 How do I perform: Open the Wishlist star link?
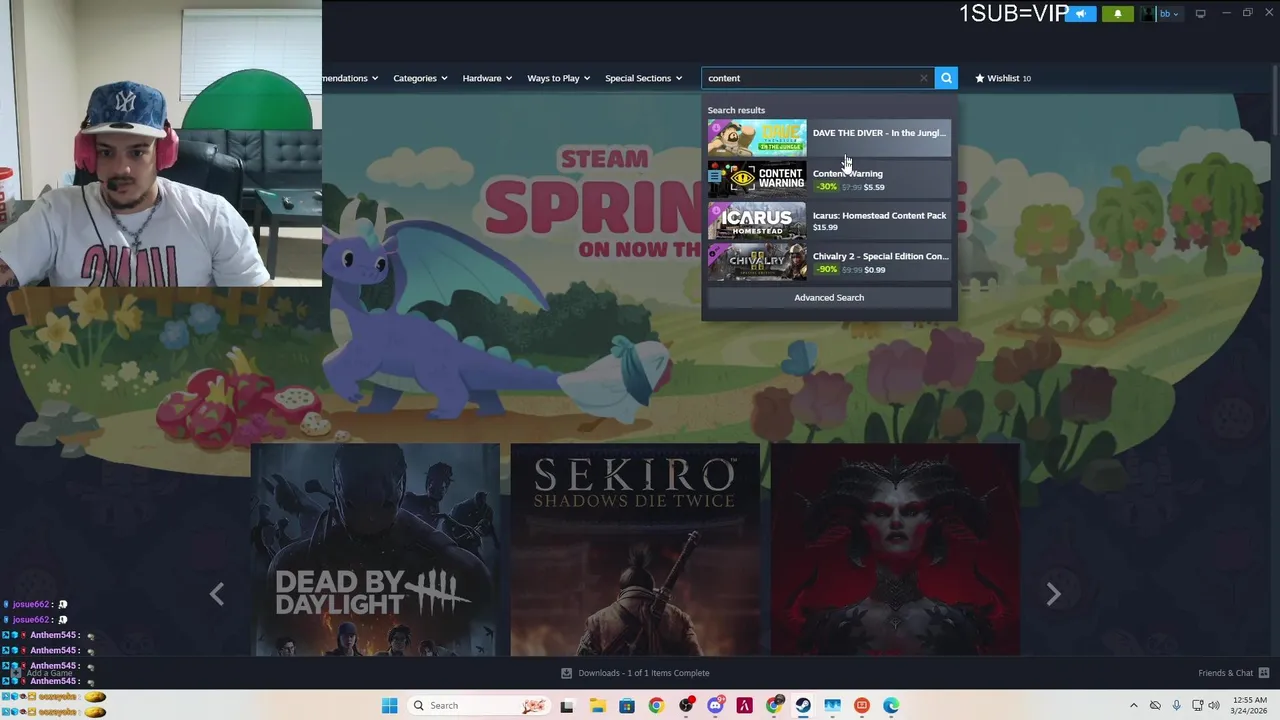pos(1003,78)
